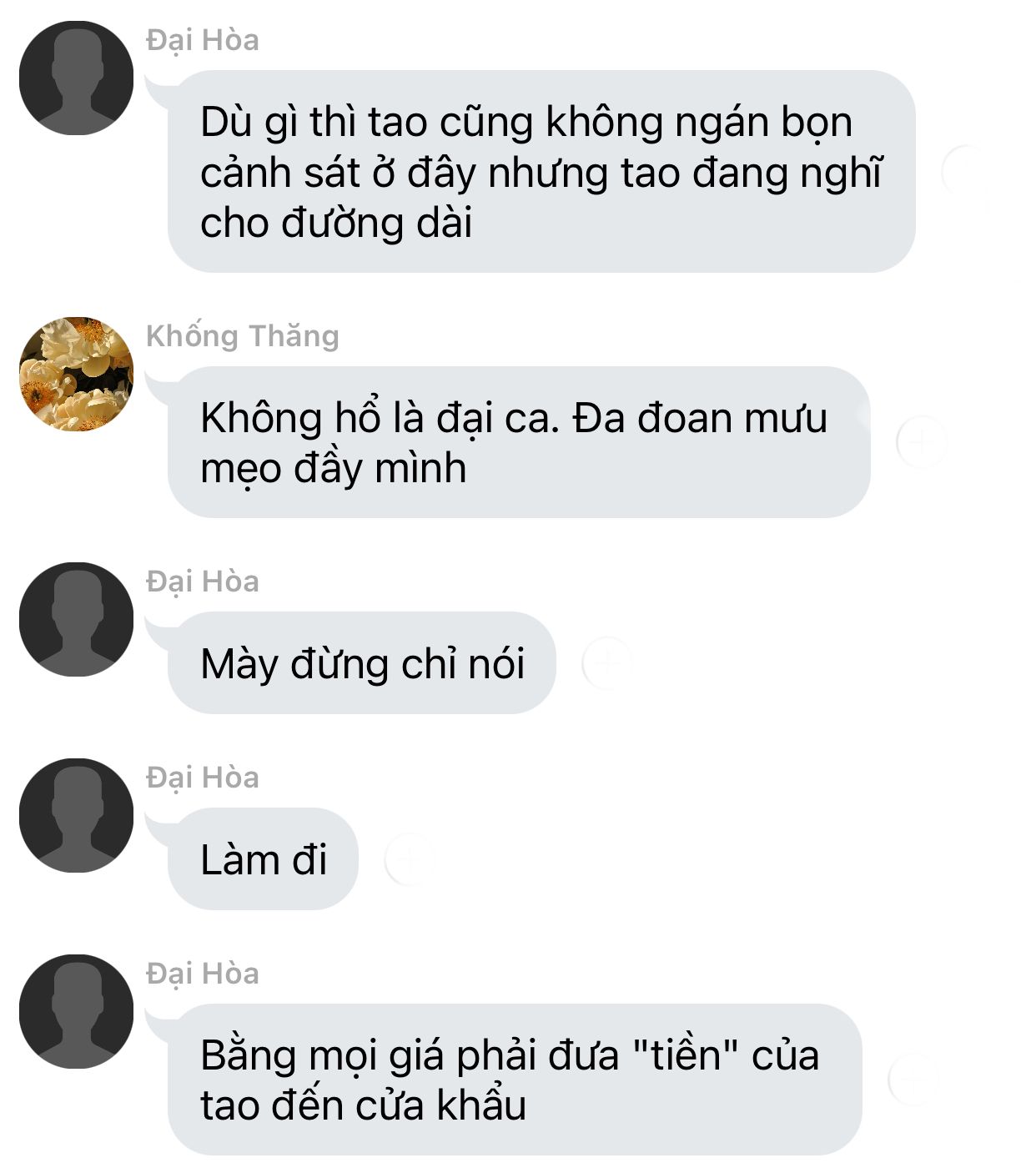
Task: Open Đại Hòa's avatar beside "Mày đừng chỉ nói"
Action: (76, 619)
